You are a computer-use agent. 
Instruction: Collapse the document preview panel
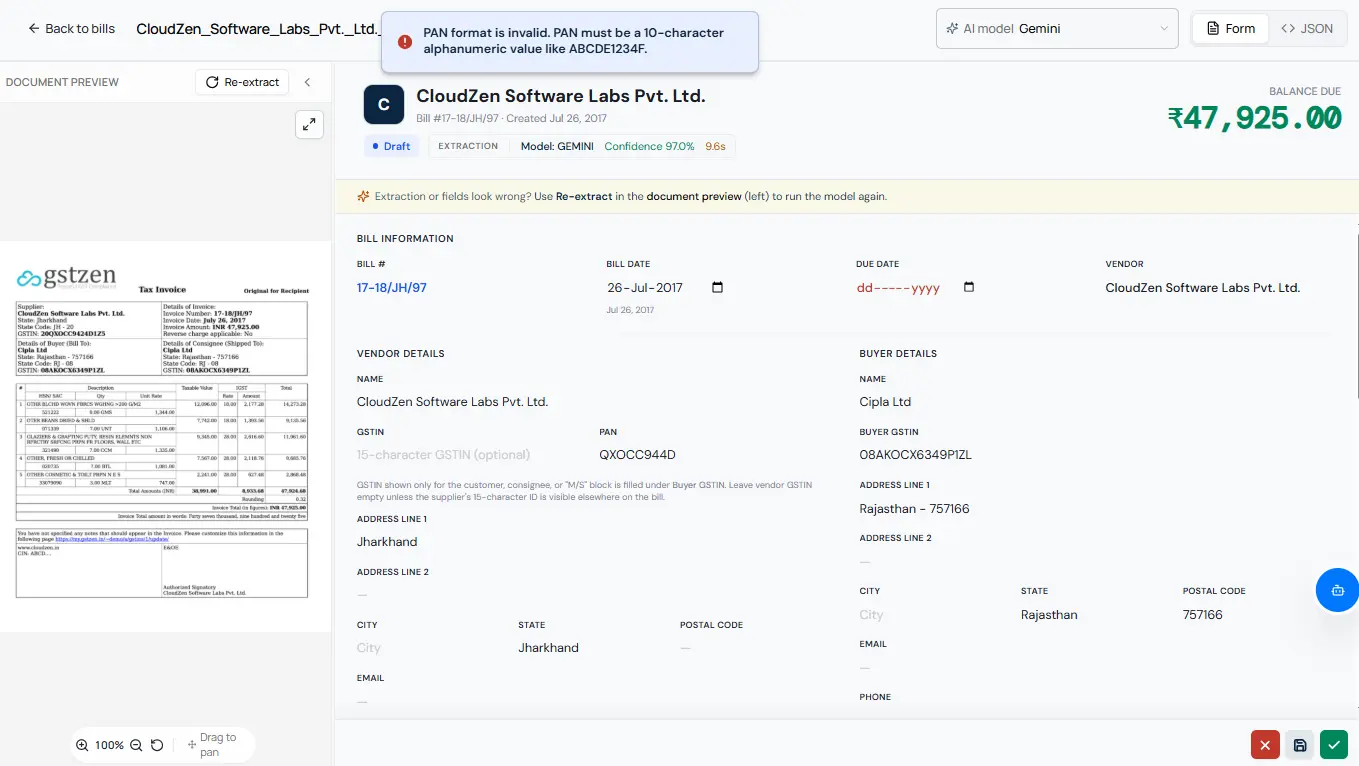[308, 82]
